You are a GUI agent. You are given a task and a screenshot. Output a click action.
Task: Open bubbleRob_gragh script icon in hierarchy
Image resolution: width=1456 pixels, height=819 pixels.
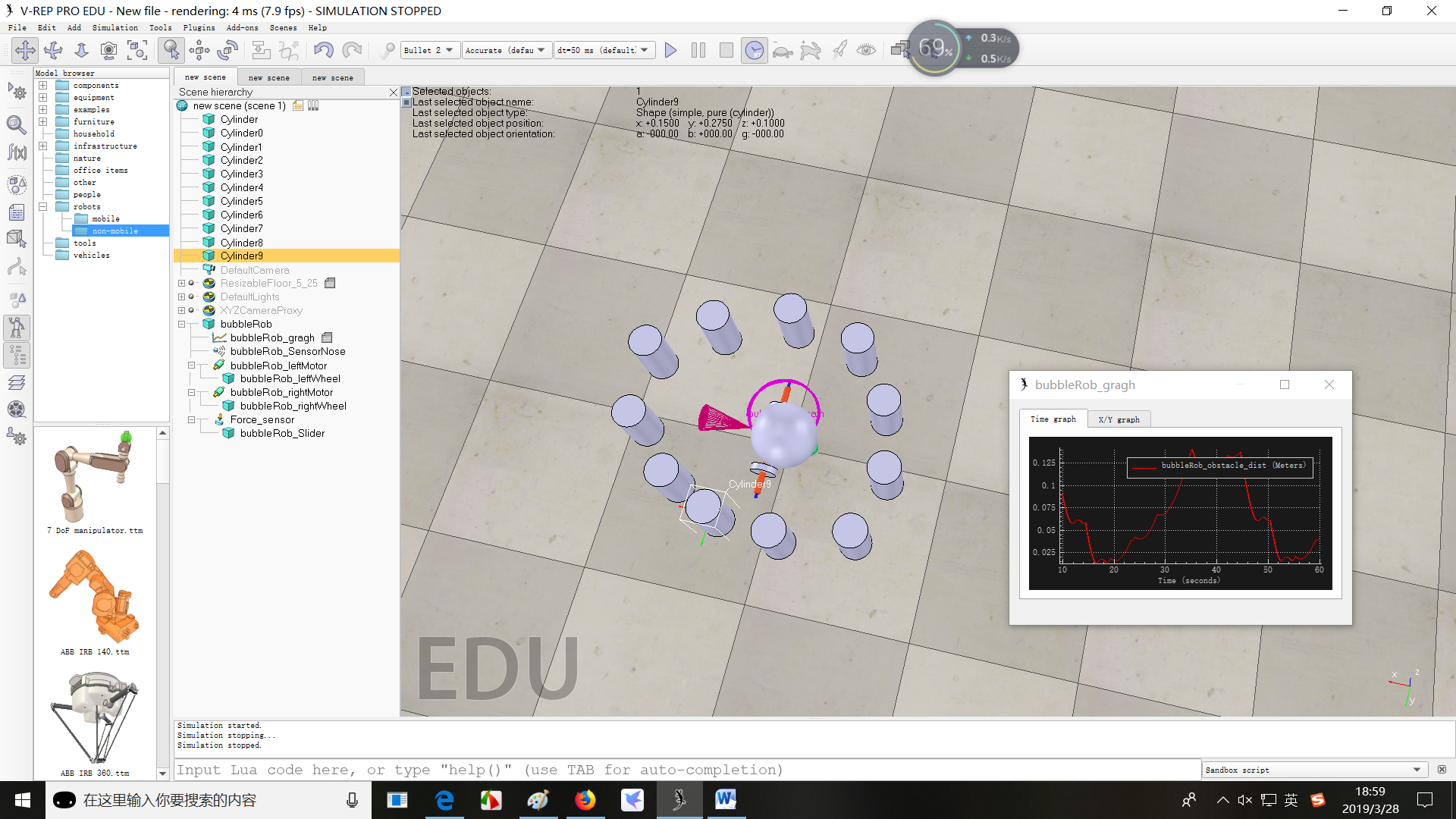tap(327, 337)
